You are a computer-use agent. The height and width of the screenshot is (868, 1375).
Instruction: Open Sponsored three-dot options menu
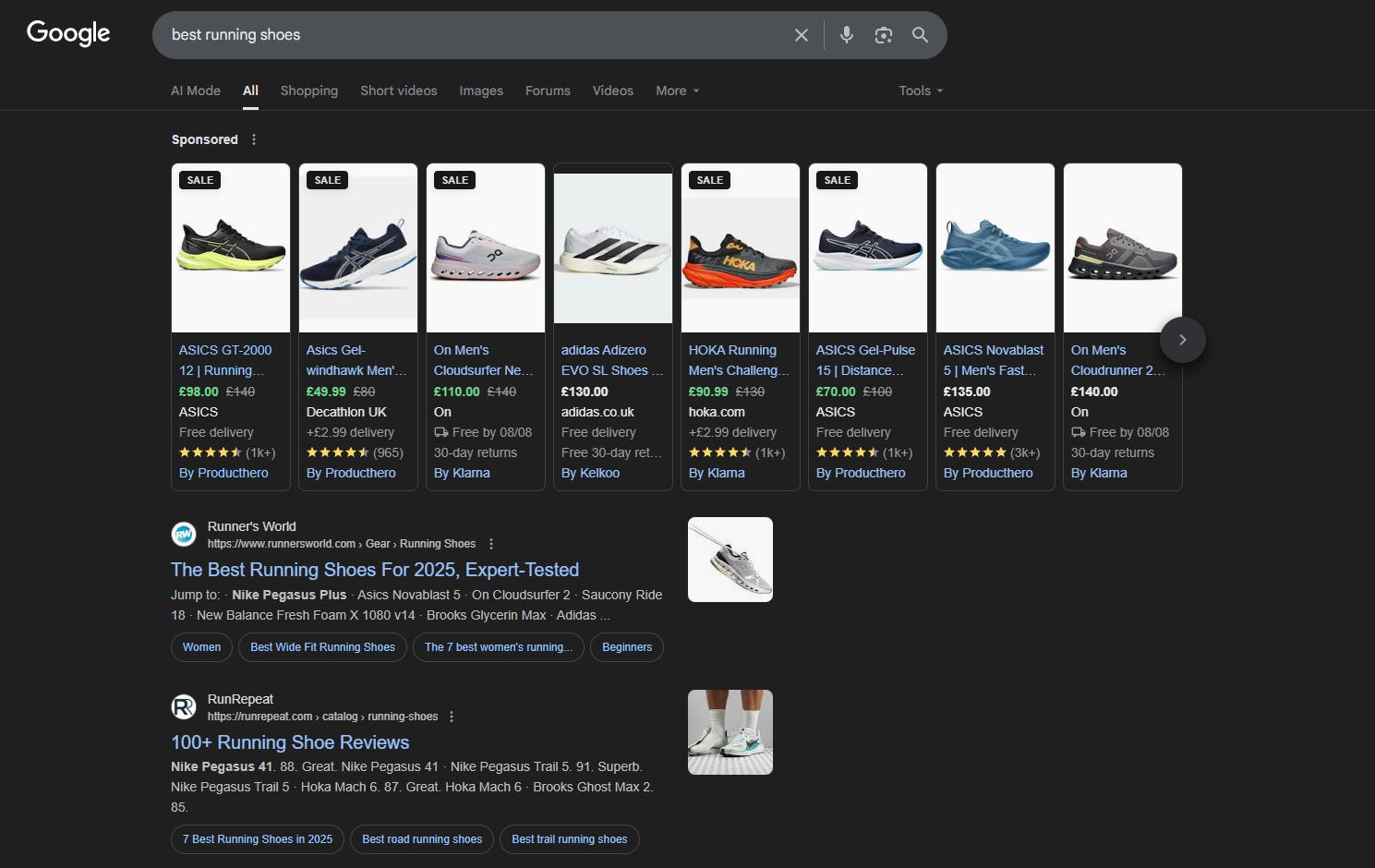point(254,139)
